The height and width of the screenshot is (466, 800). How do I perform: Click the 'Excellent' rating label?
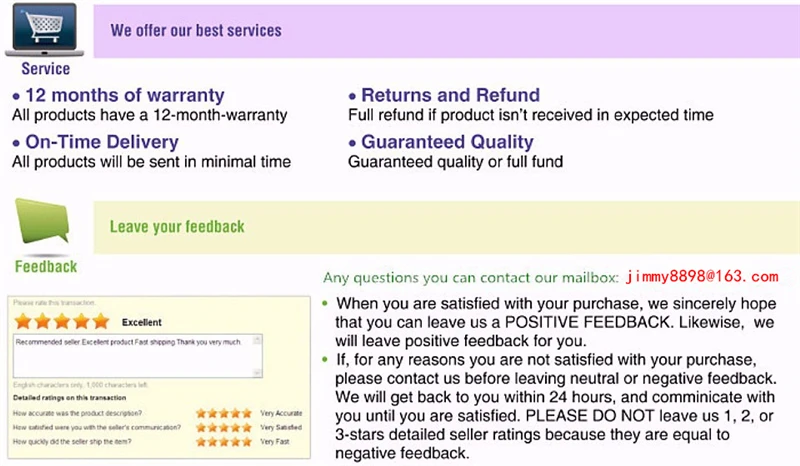pos(141,323)
